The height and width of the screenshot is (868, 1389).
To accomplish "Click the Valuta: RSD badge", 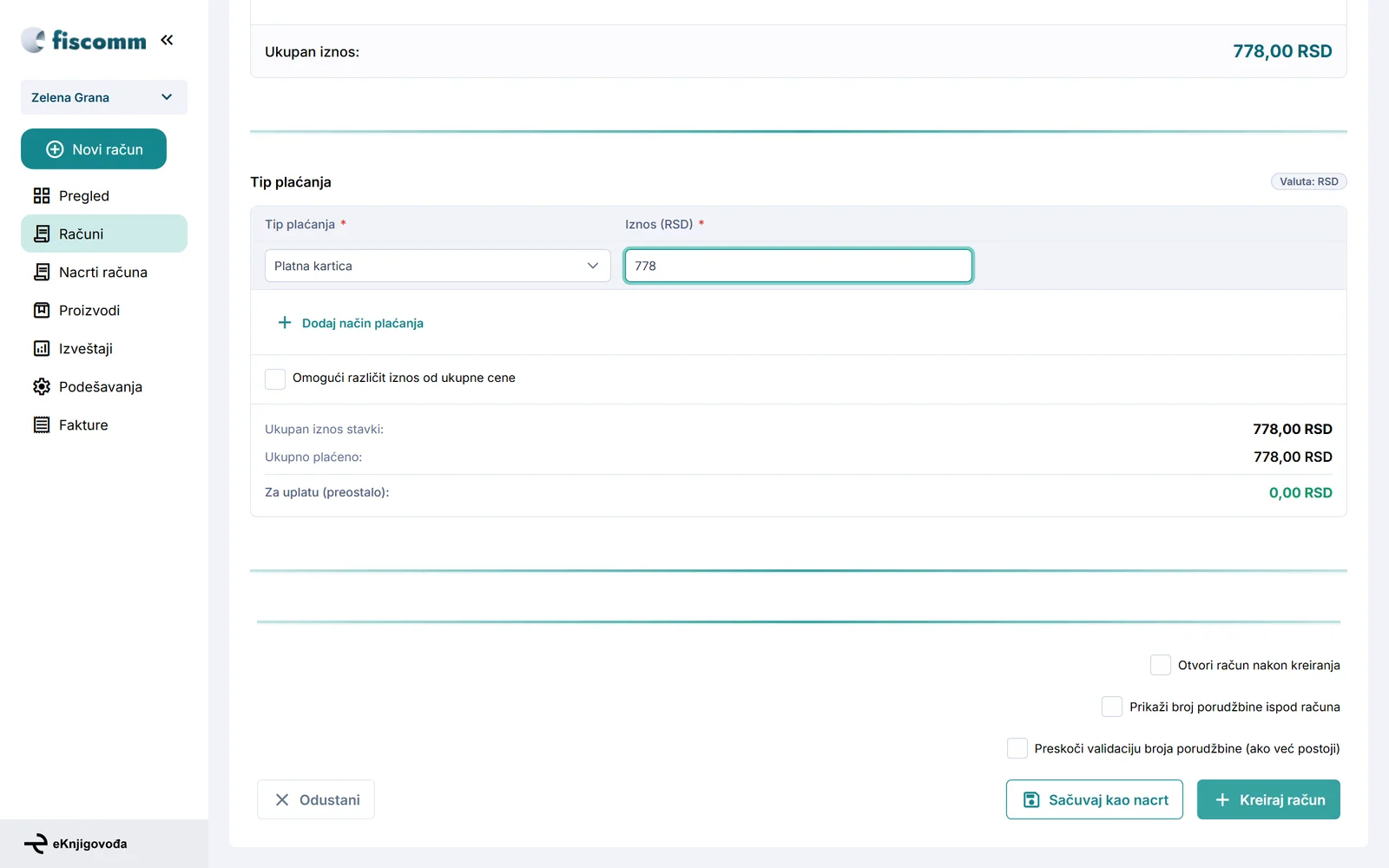I will 1309,181.
